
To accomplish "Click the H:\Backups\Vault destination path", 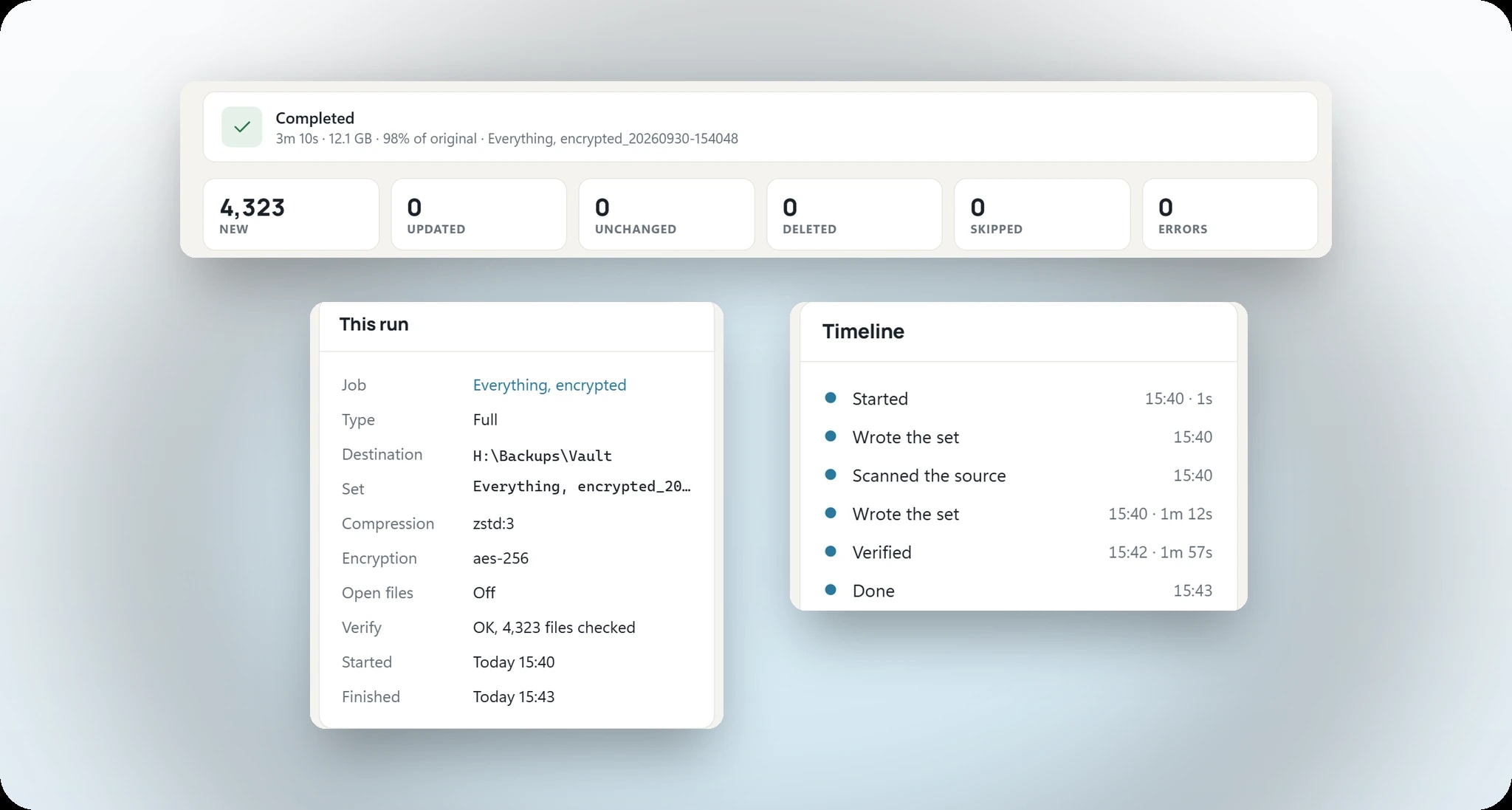I will (543, 456).
